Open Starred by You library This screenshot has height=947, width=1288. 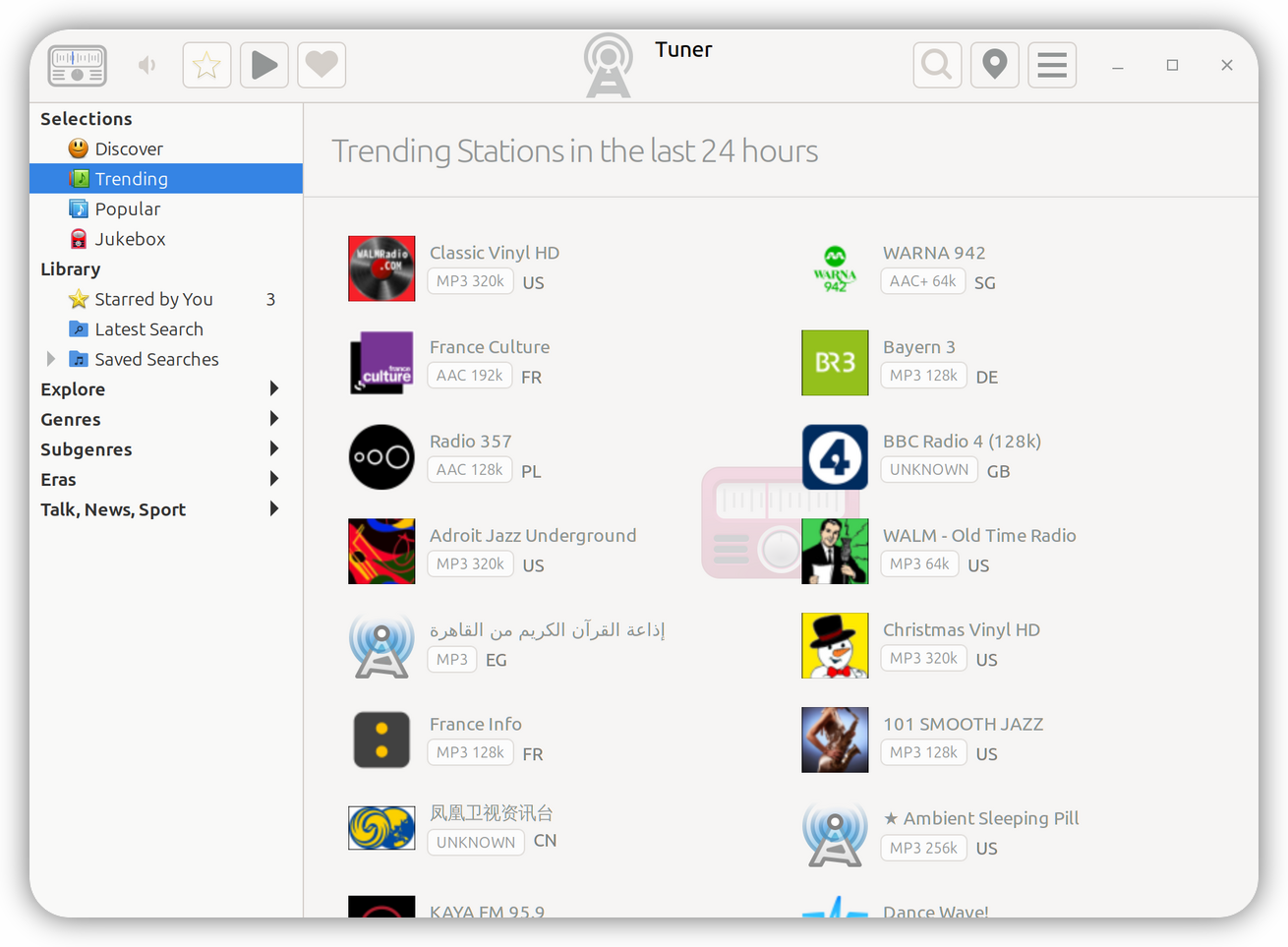point(166,299)
